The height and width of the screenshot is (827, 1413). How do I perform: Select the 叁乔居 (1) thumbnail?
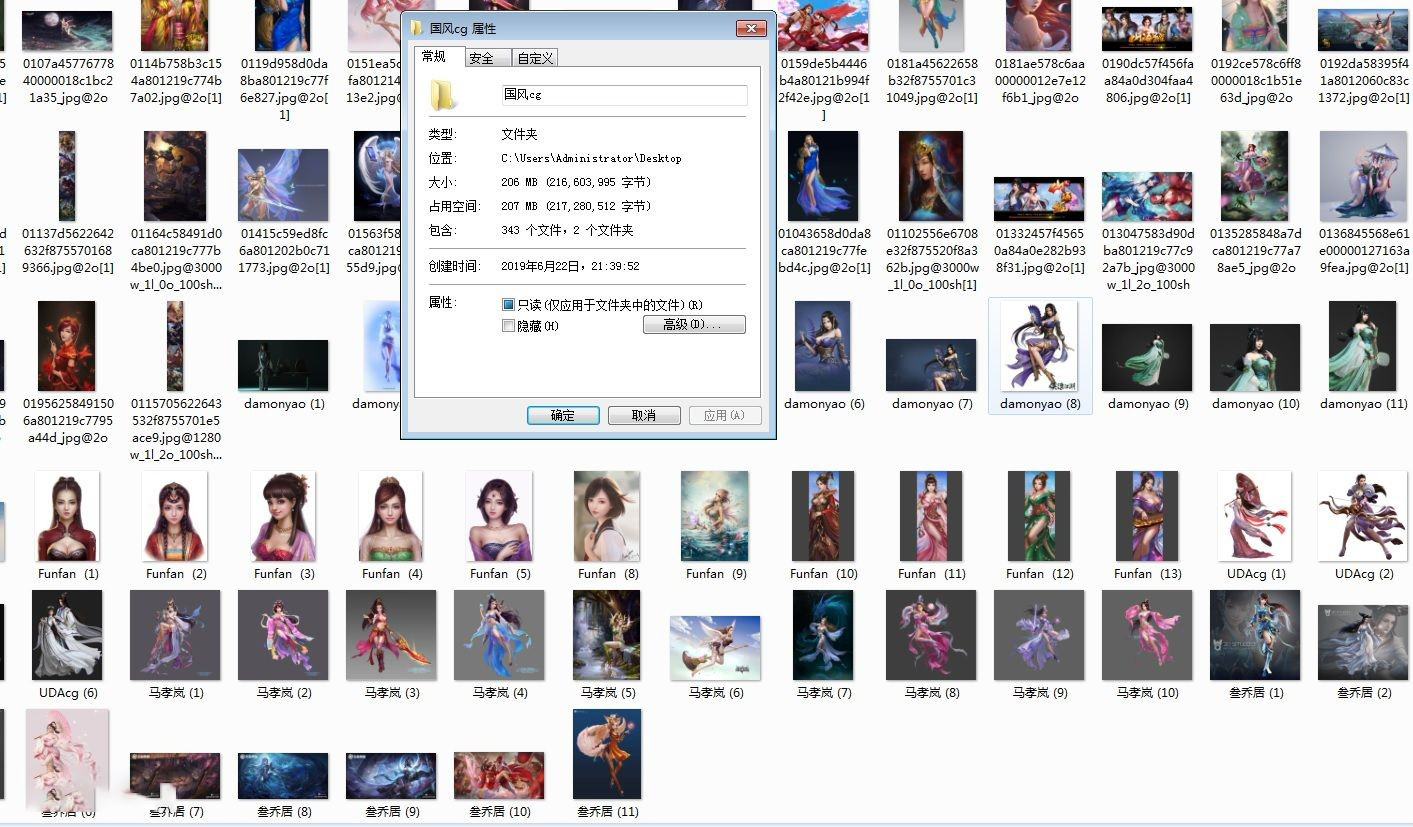point(1255,635)
